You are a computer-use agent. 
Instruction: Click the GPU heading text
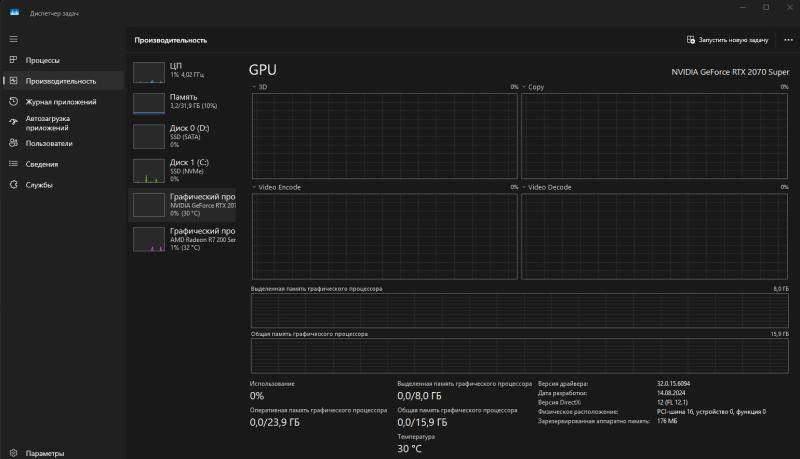(263, 70)
